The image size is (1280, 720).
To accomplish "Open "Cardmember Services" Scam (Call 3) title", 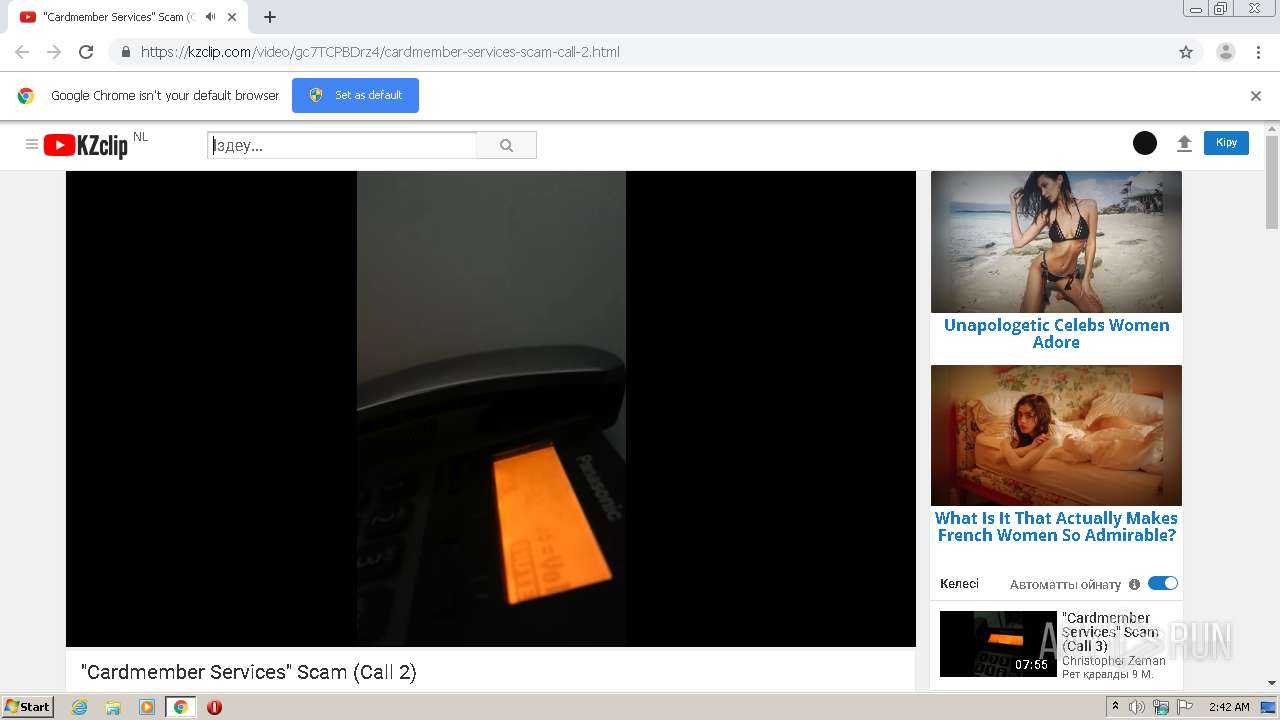I will (x=1110, y=632).
